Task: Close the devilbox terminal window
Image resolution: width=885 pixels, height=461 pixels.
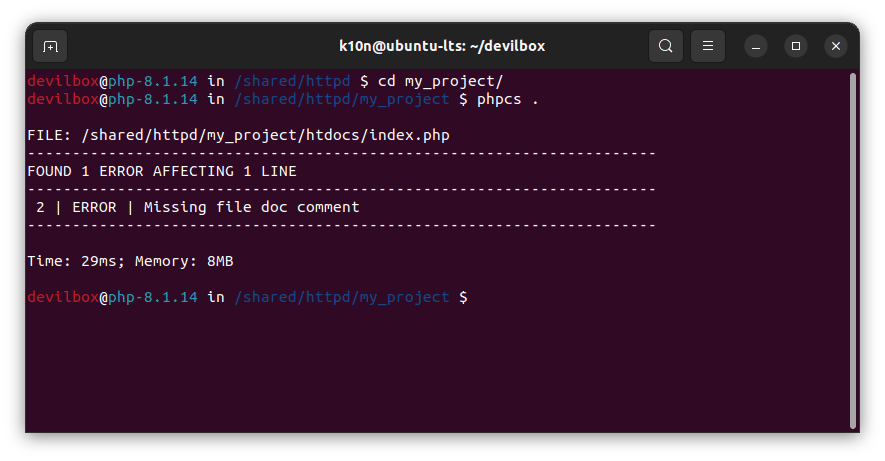Action: (836, 46)
